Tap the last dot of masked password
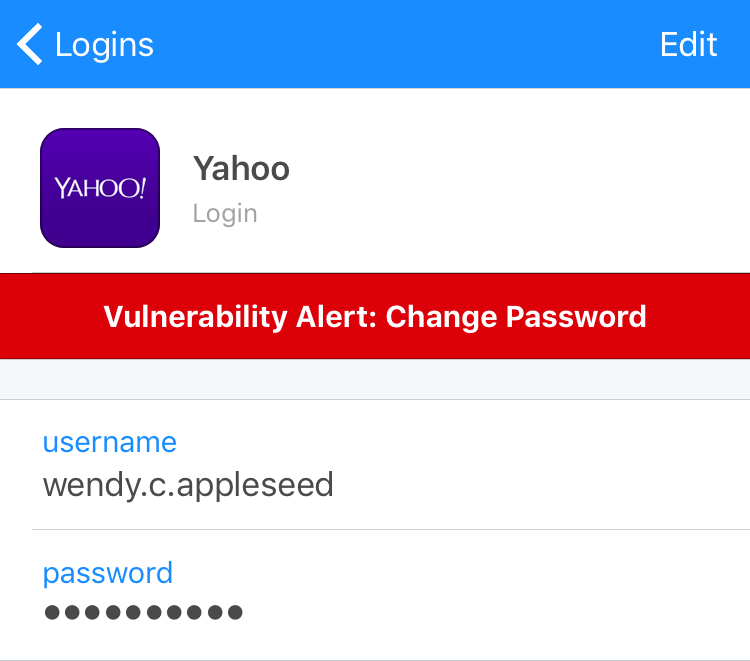Image resolution: width=750 pixels, height=661 pixels. 235,612
